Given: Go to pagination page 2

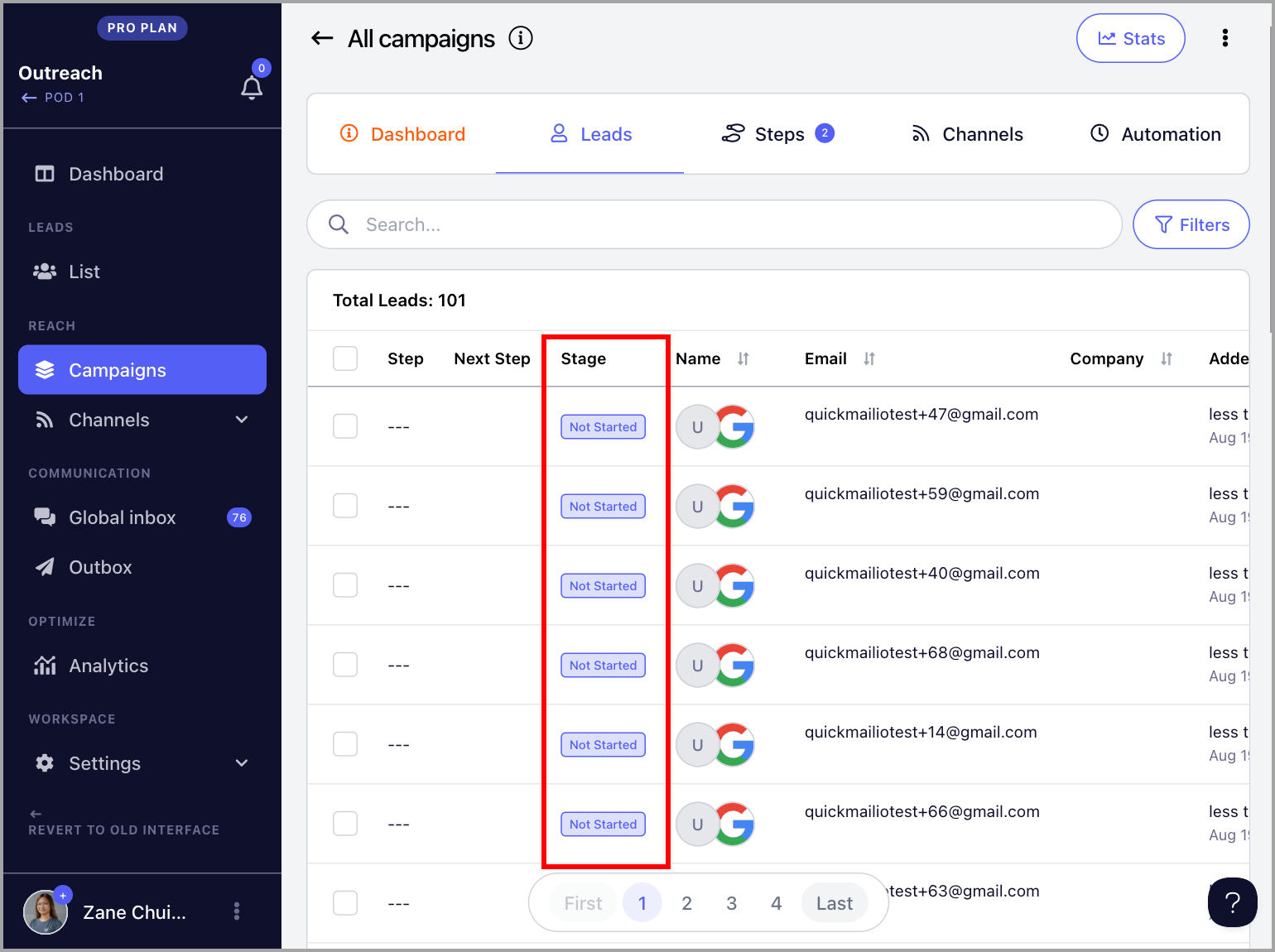Looking at the screenshot, I should tap(686, 903).
